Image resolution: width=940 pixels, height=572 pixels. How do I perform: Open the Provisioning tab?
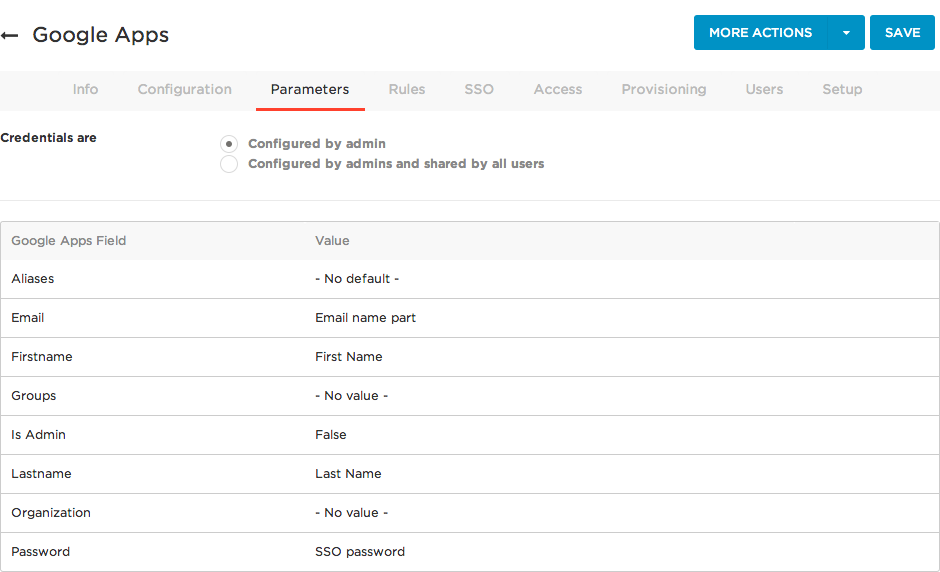(x=664, y=89)
